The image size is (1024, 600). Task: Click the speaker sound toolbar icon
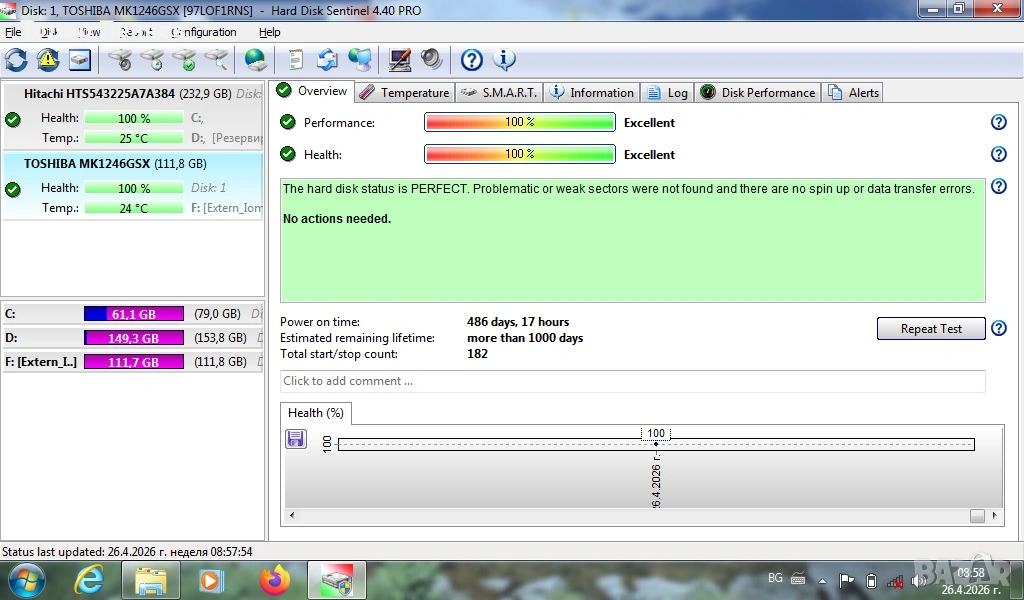pyautogui.click(x=432, y=60)
